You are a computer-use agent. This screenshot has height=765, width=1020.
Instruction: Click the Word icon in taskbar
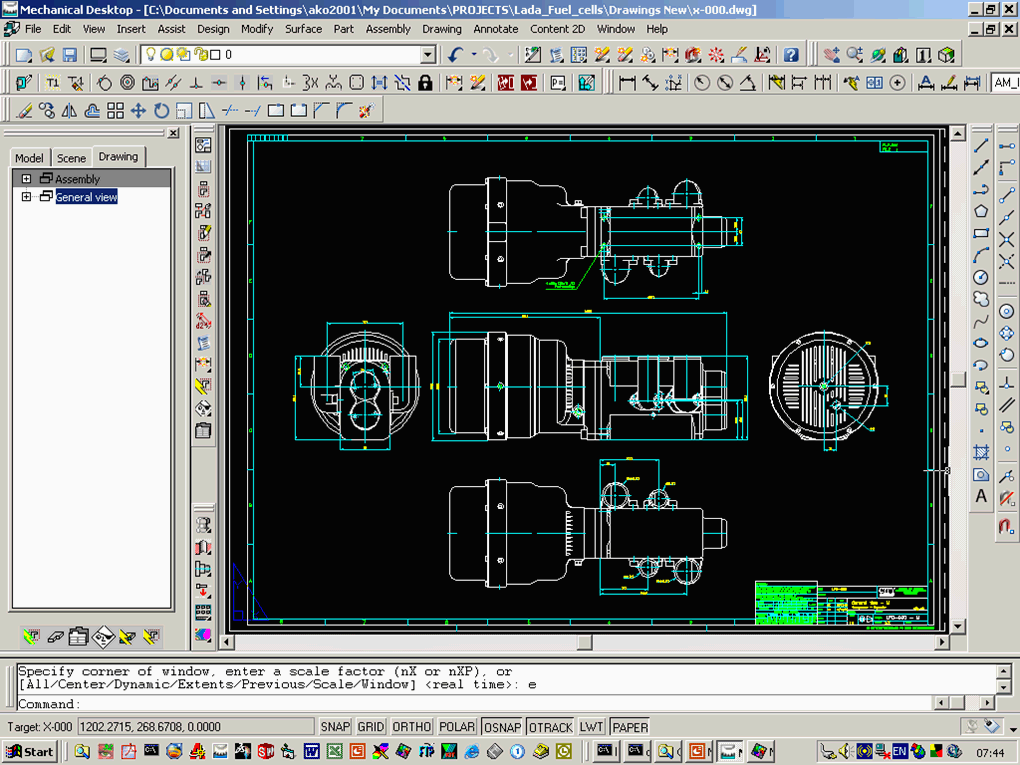[x=311, y=751]
